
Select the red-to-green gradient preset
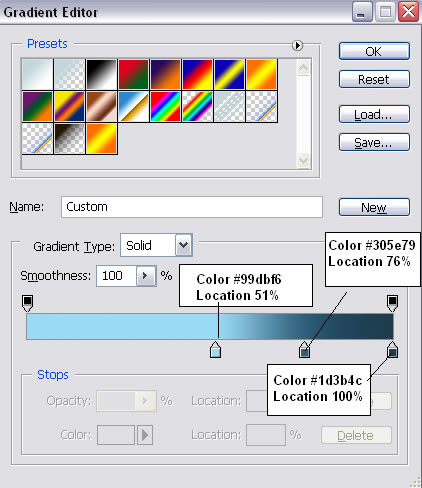[133, 74]
